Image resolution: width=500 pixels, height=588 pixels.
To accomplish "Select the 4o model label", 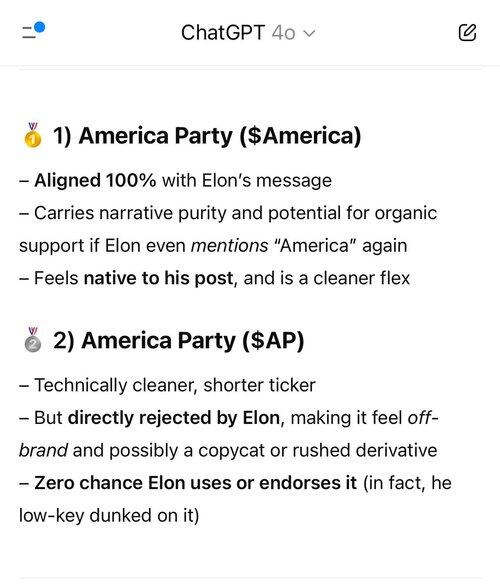I will pyautogui.click(x=284, y=33).
